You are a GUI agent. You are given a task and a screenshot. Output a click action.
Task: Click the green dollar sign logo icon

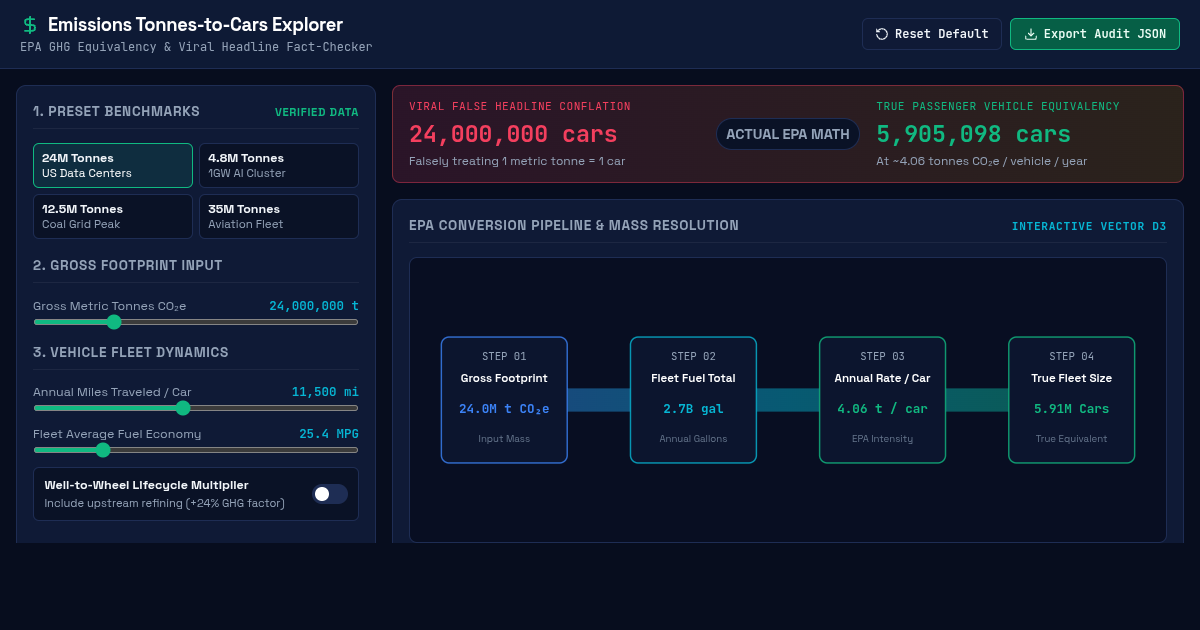[x=30, y=25]
